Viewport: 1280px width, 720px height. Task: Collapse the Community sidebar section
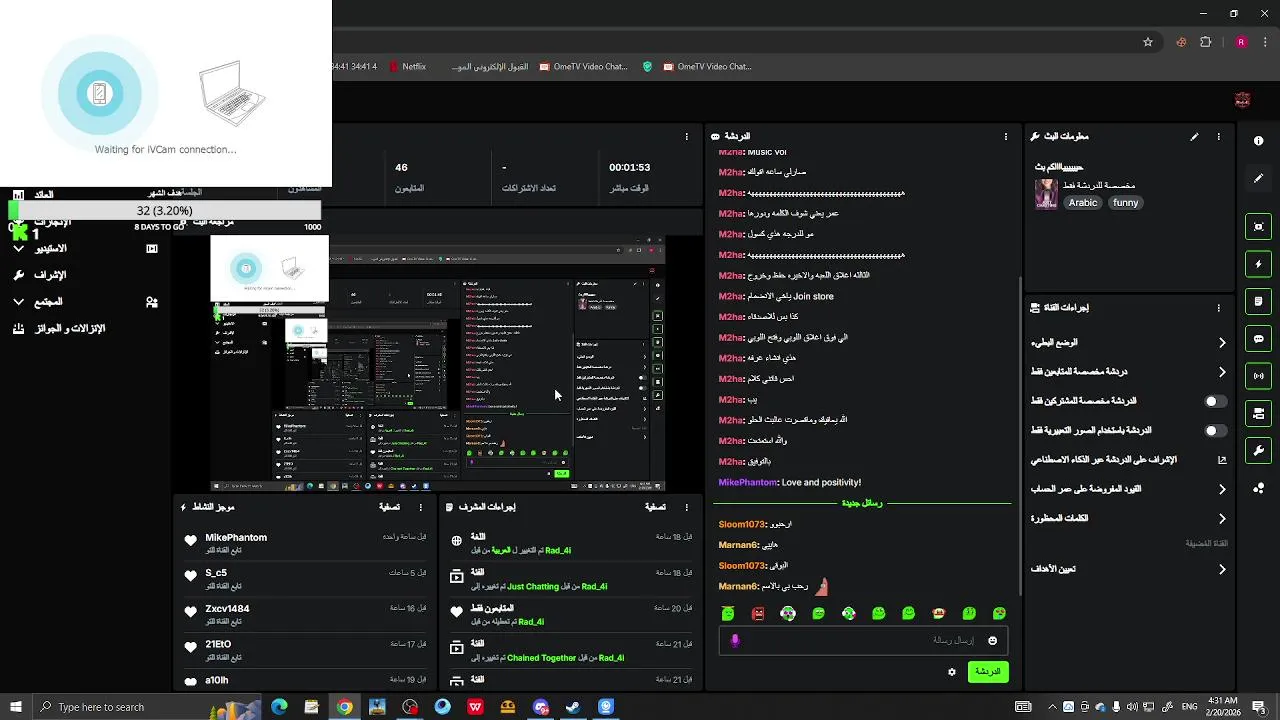coord(18,301)
